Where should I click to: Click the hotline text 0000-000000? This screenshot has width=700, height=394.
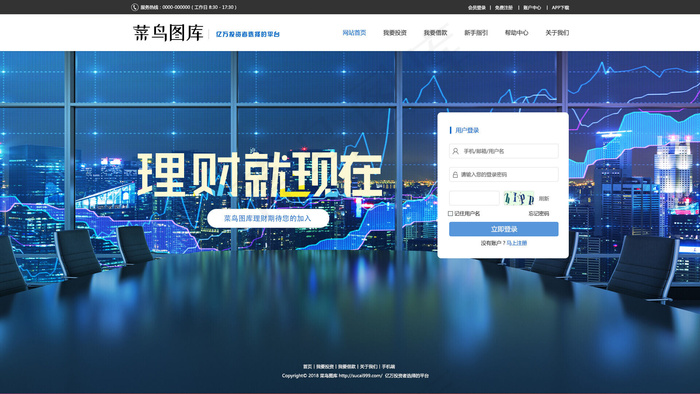[176, 8]
